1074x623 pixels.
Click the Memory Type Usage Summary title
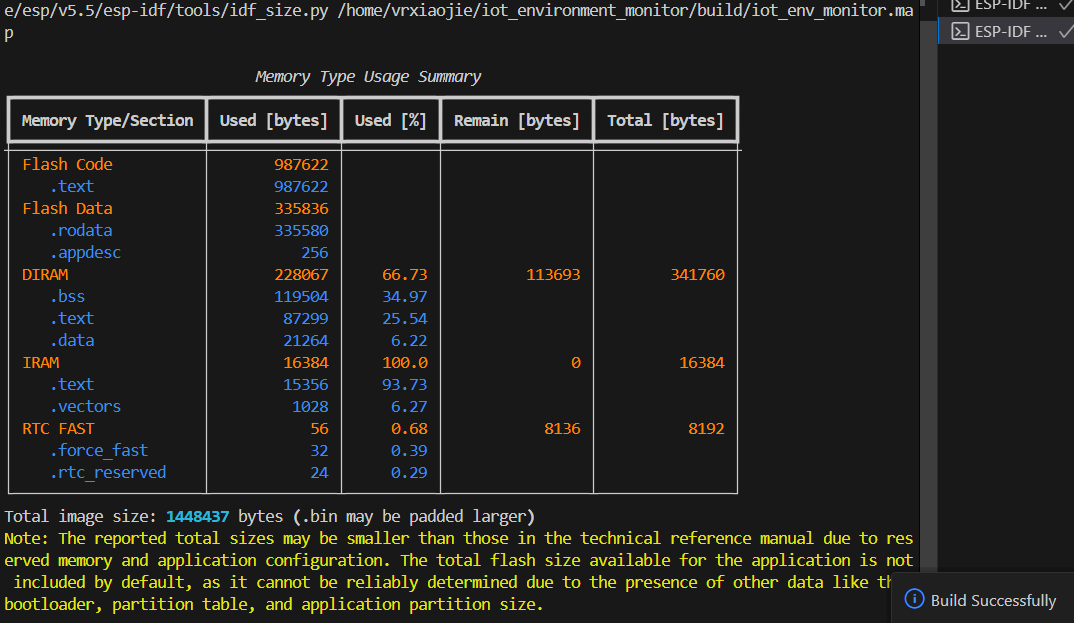(368, 77)
